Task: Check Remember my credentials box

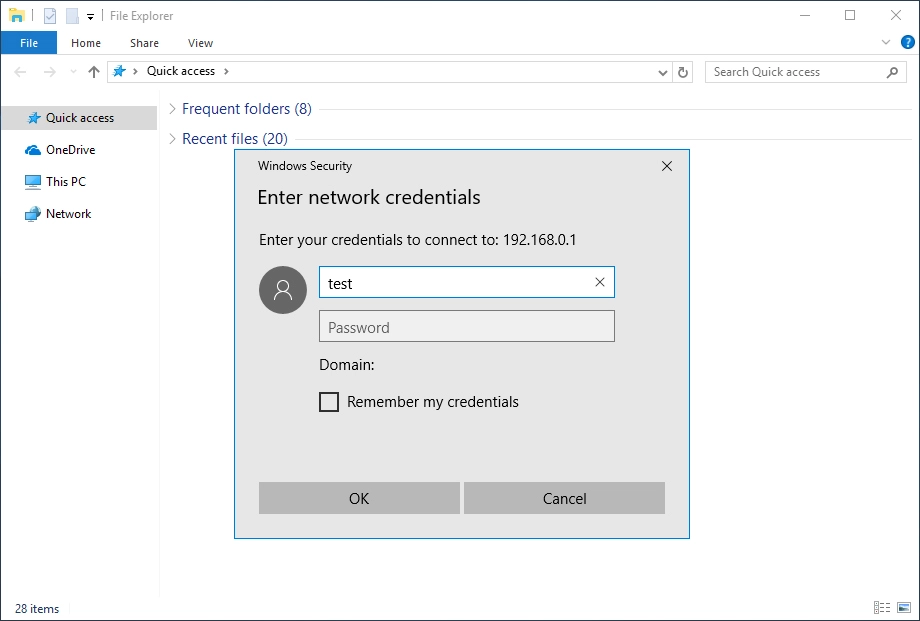Action: click(329, 402)
